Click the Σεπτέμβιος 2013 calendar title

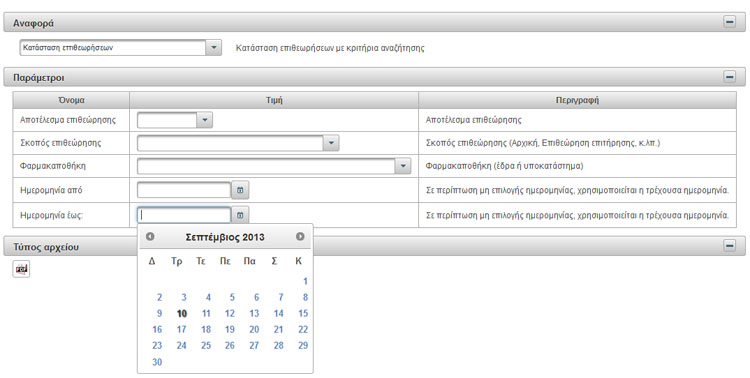tap(225, 237)
